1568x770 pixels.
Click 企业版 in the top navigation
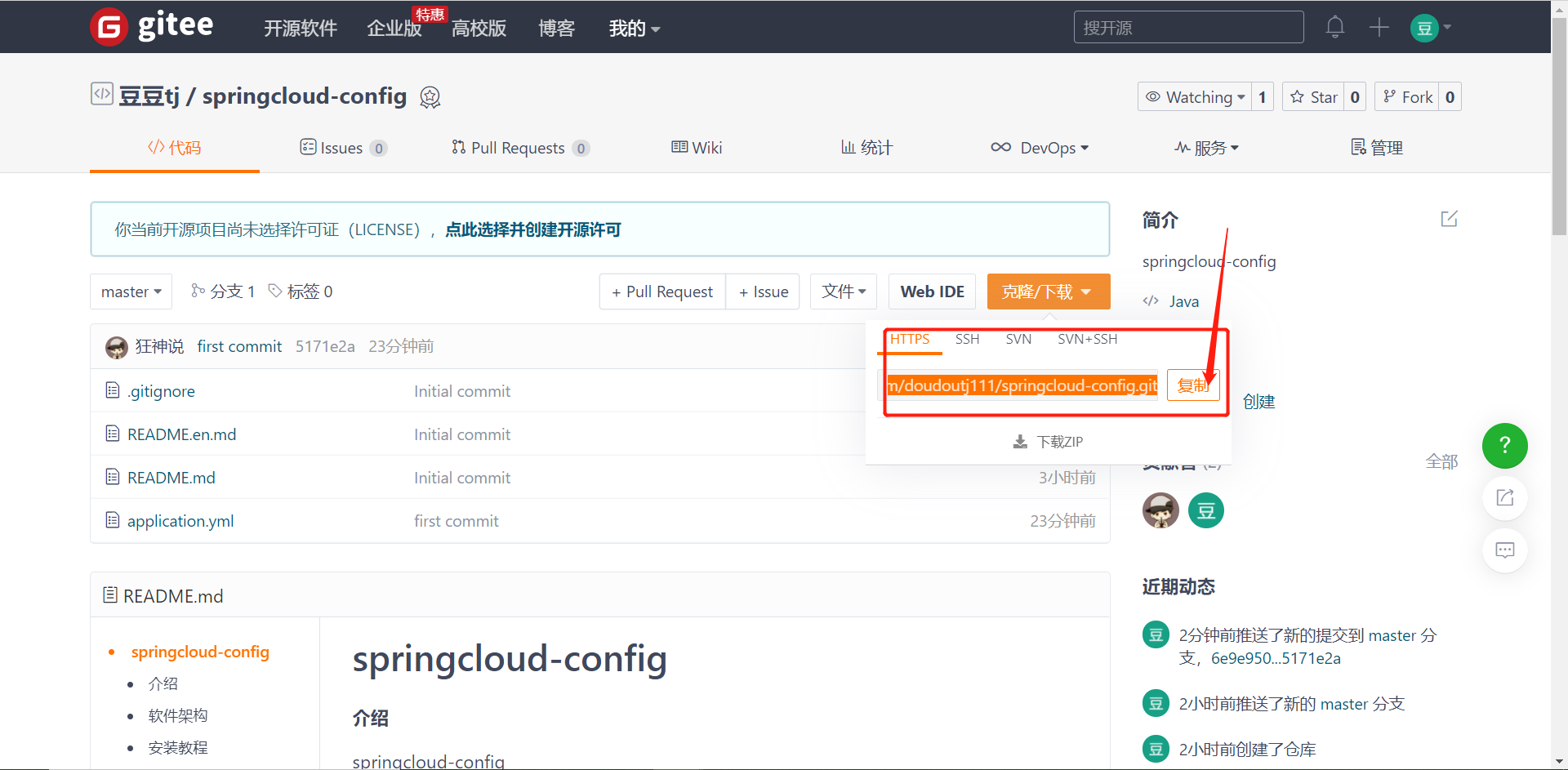(x=394, y=29)
